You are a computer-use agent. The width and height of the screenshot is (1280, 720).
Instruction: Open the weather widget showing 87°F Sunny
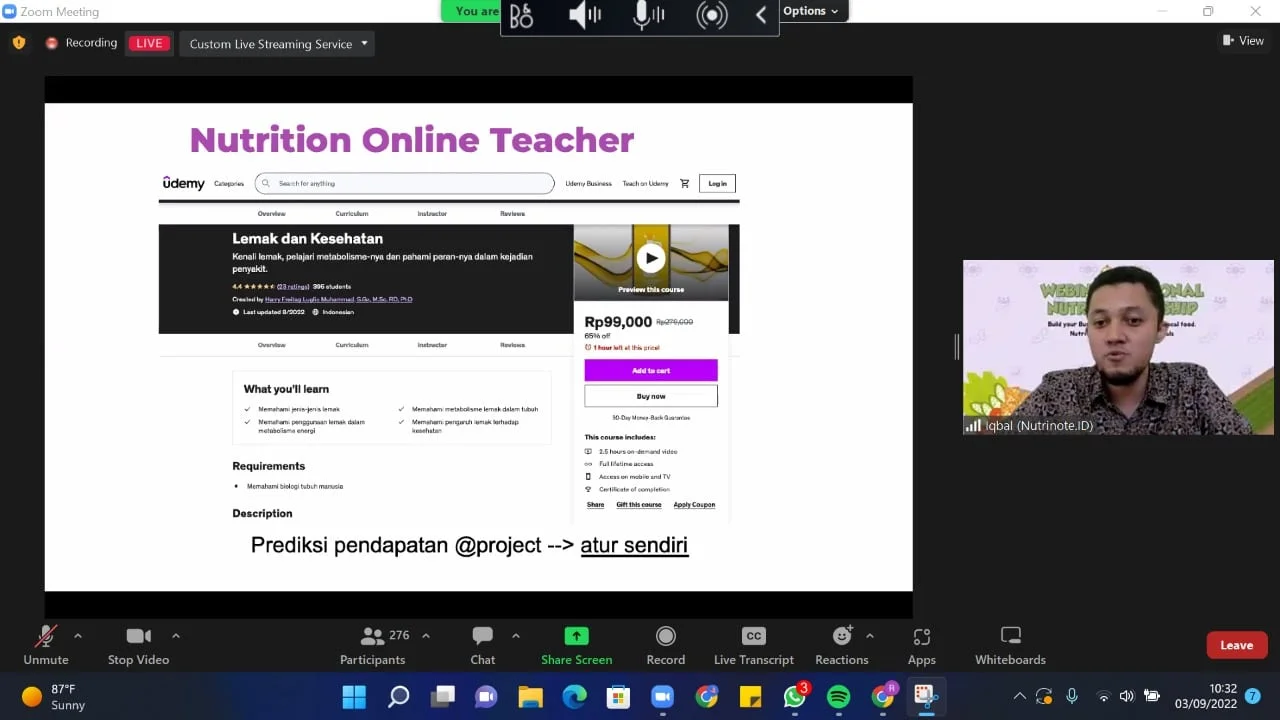point(54,696)
